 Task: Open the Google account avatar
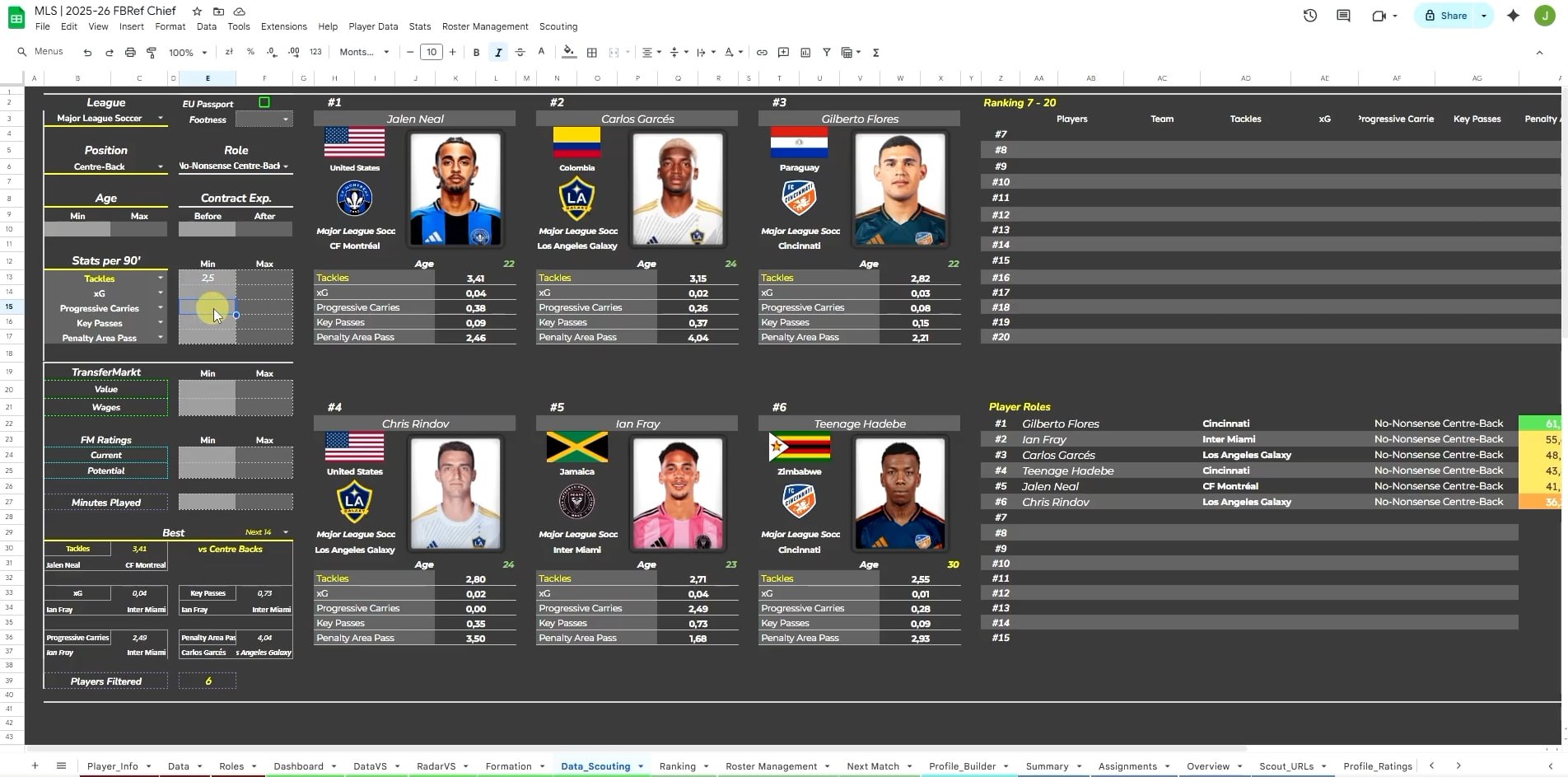click(x=1545, y=16)
